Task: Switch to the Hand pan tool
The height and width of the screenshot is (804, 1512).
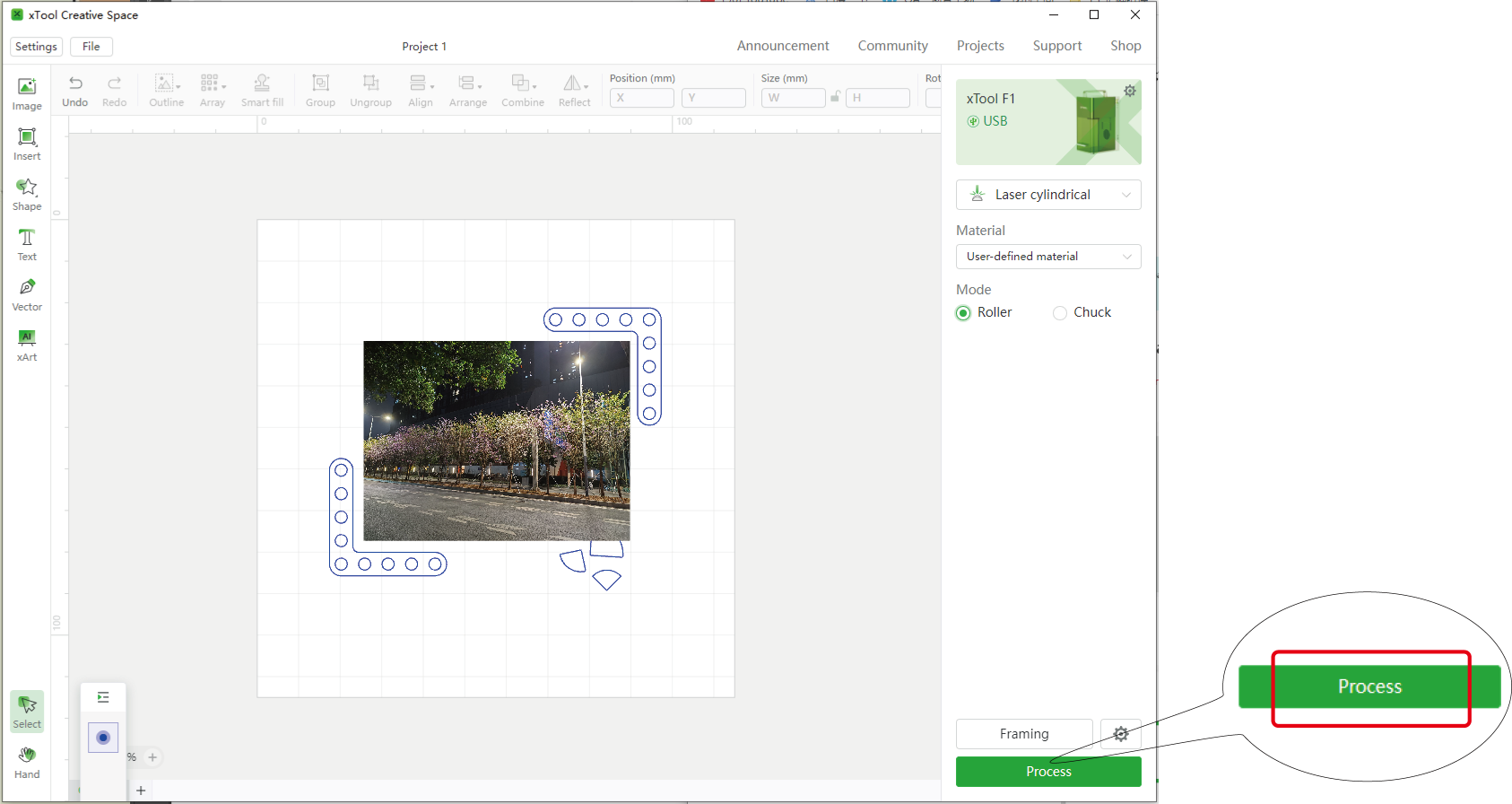Action: coord(27,761)
